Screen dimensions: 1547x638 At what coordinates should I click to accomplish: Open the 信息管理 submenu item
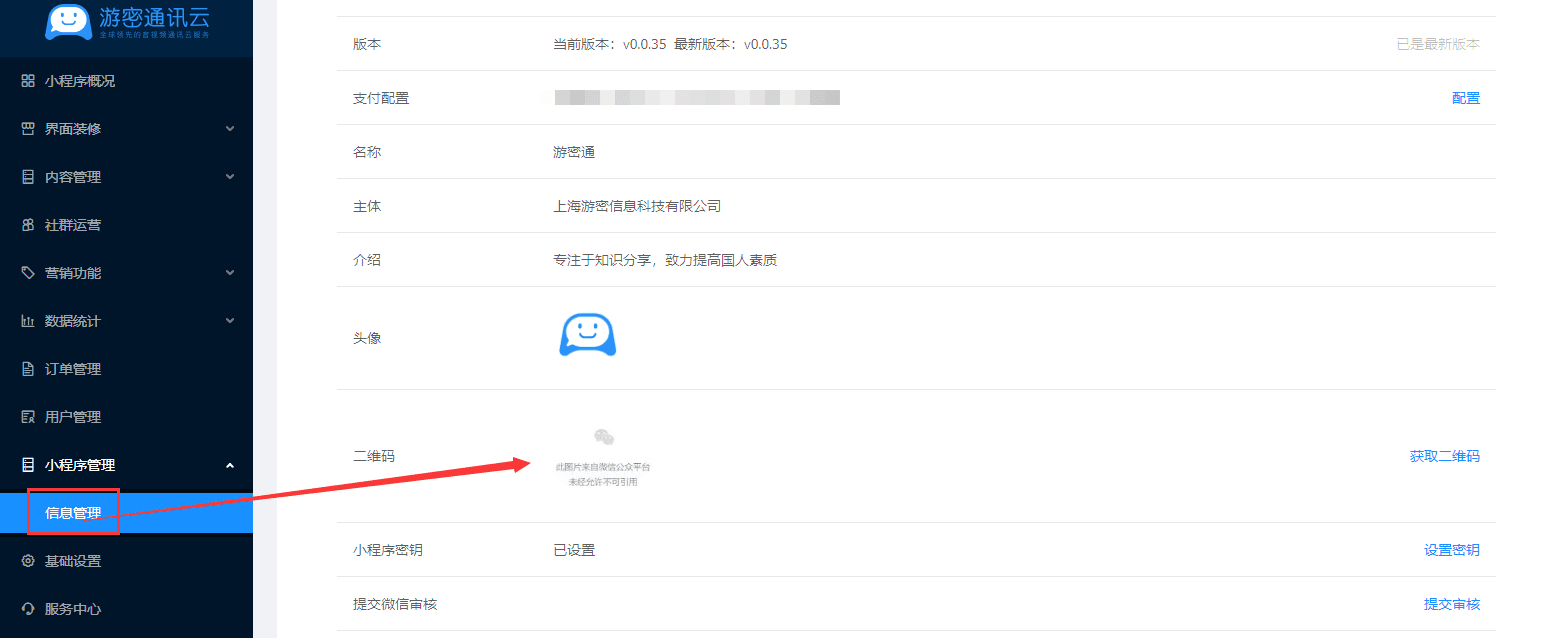pyautogui.click(x=73, y=513)
